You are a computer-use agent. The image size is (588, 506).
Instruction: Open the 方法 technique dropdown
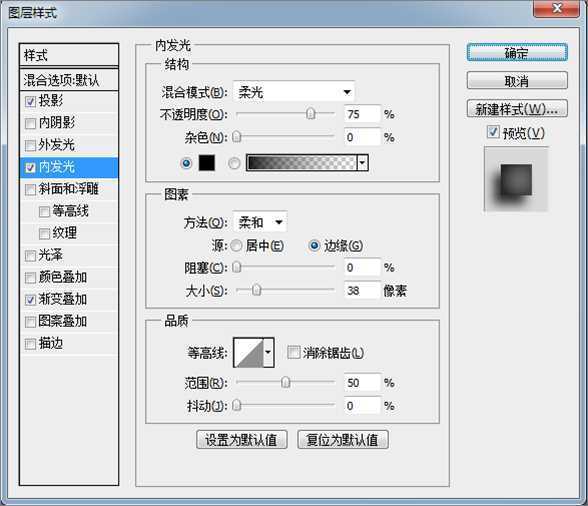click(260, 222)
